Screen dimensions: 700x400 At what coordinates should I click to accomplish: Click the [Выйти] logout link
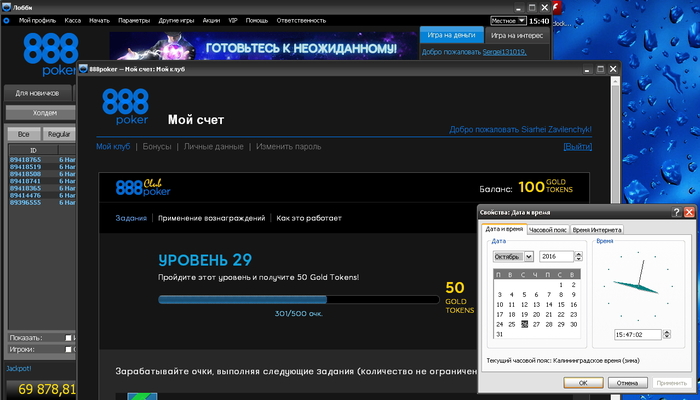[578, 146]
